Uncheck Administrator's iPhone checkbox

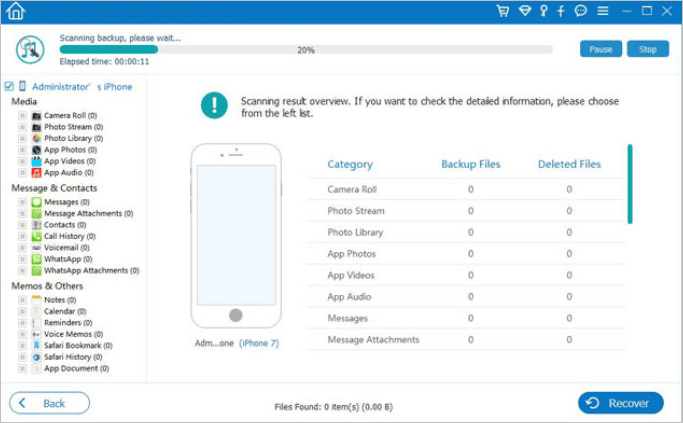(x=9, y=87)
